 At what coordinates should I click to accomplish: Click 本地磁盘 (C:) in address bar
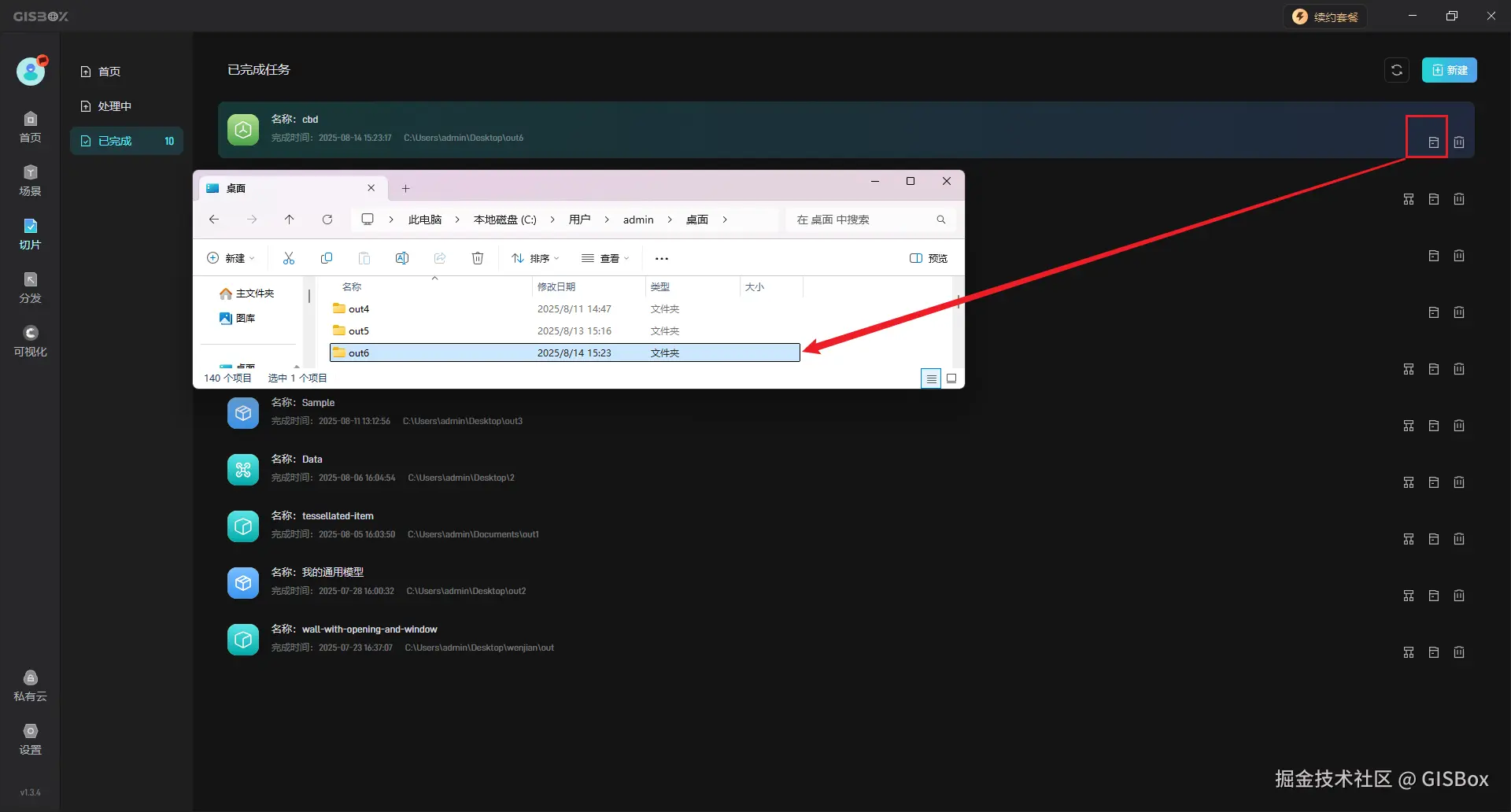(504, 220)
